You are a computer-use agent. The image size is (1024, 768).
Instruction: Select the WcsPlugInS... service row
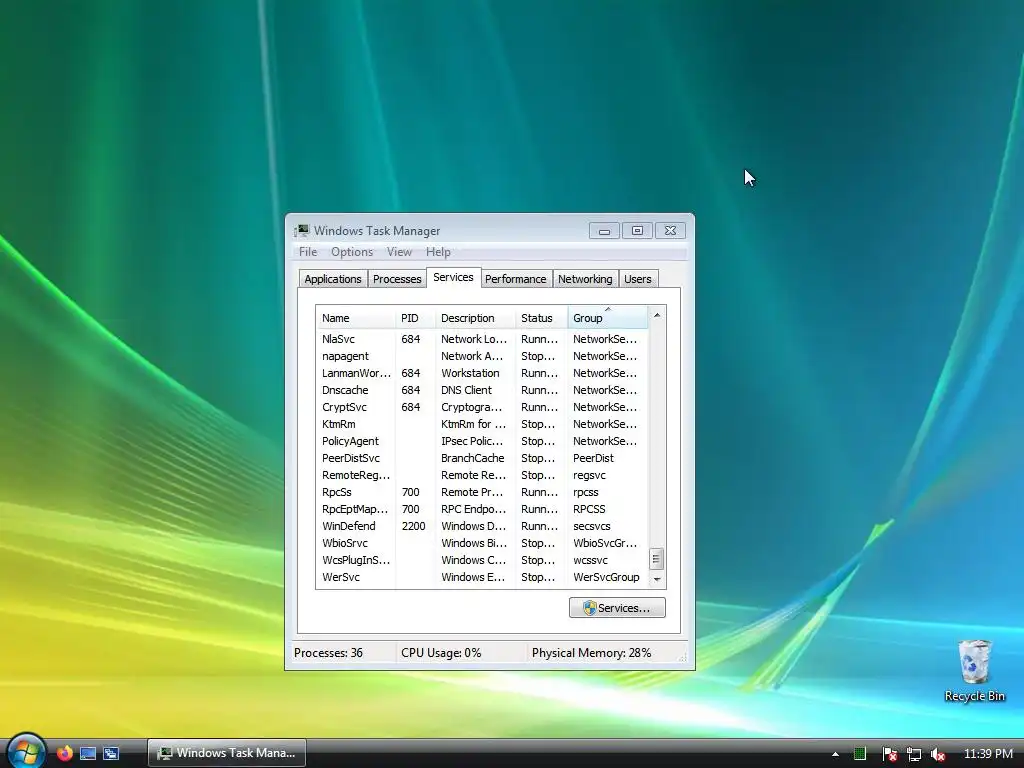(482, 560)
